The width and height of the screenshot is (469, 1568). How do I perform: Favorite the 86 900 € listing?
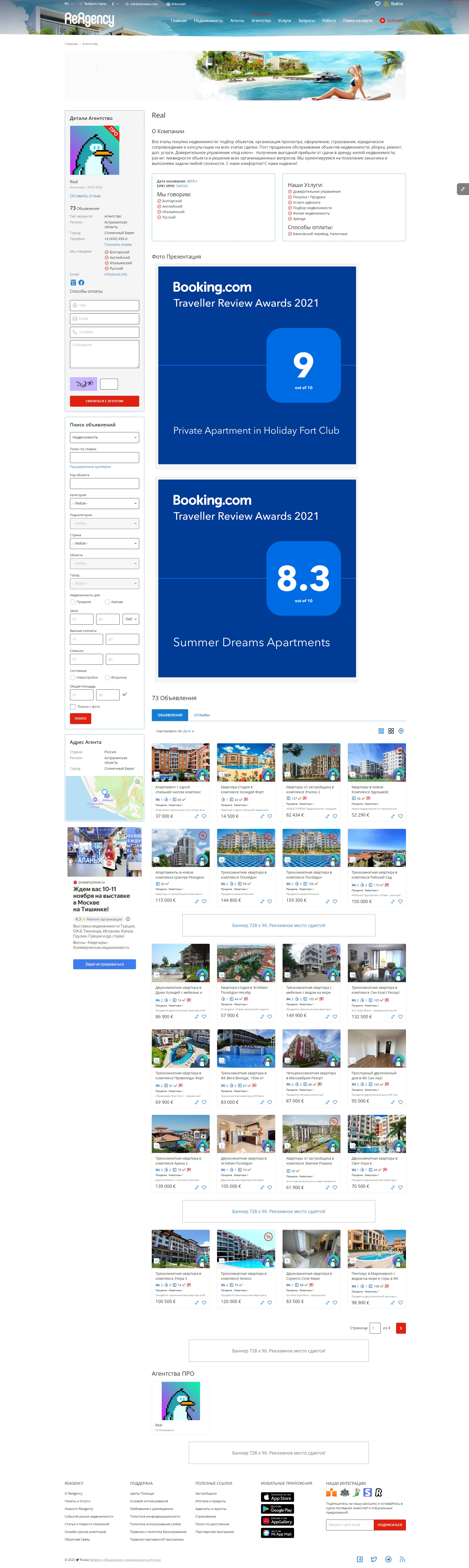[204, 1016]
